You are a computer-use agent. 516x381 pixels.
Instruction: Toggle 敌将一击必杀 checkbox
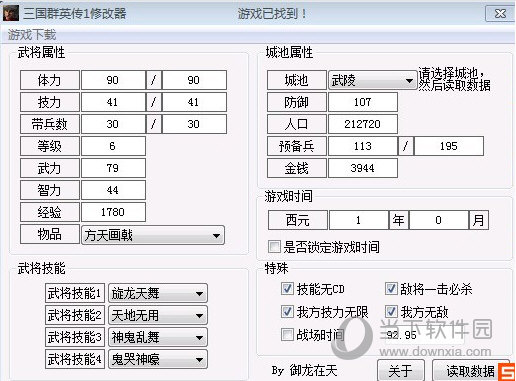391,289
